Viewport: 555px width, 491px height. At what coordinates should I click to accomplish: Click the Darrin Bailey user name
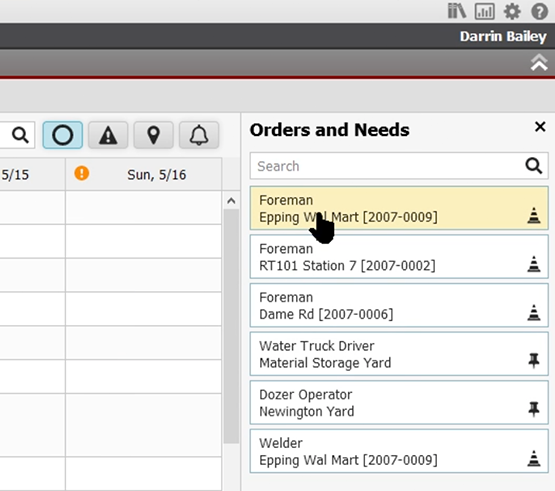pyautogui.click(x=503, y=36)
